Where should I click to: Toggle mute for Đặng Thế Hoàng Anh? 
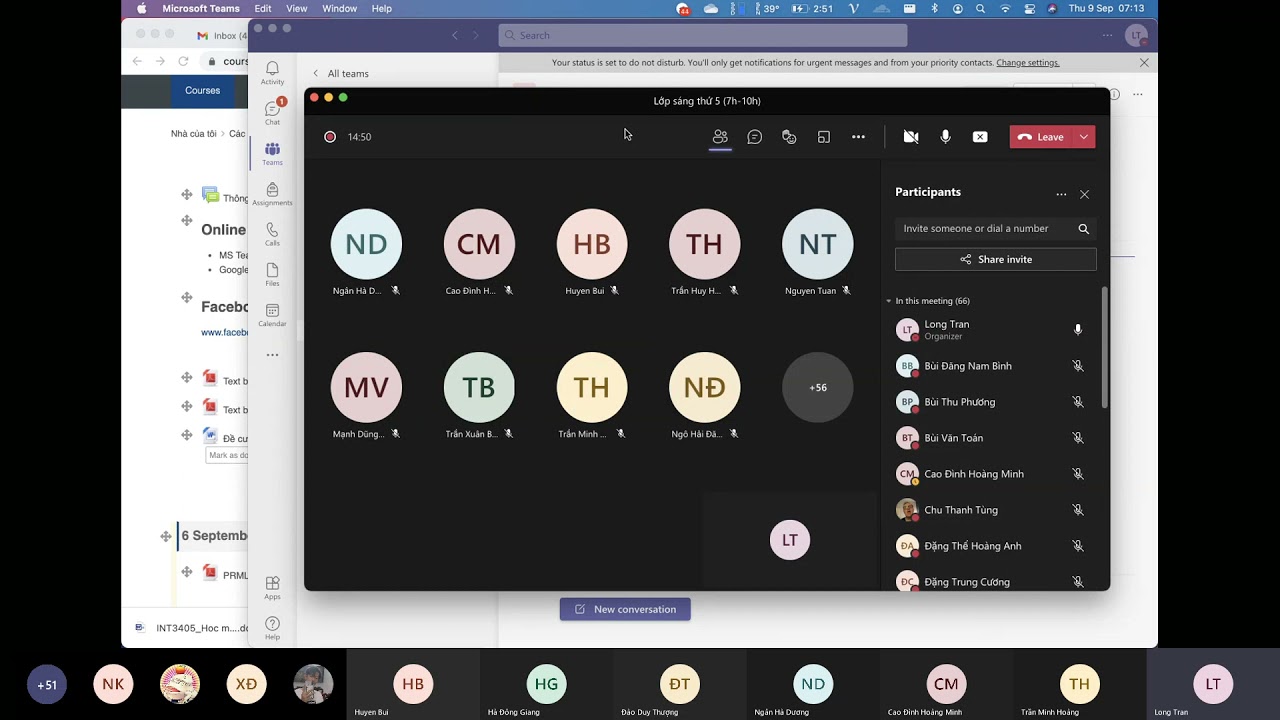(x=1078, y=546)
